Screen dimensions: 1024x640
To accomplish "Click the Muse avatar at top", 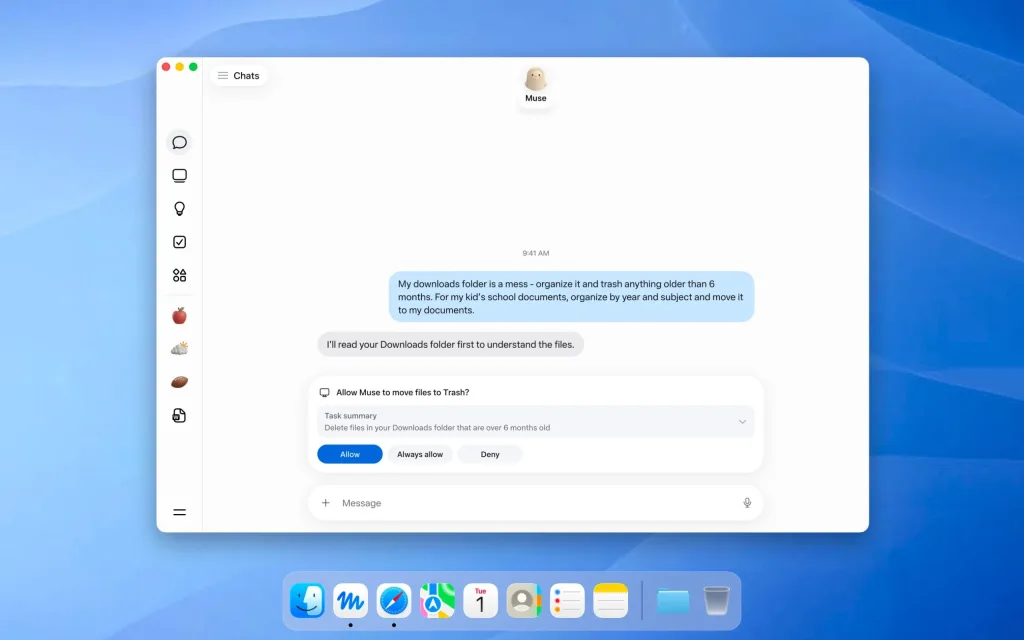I will (x=536, y=79).
